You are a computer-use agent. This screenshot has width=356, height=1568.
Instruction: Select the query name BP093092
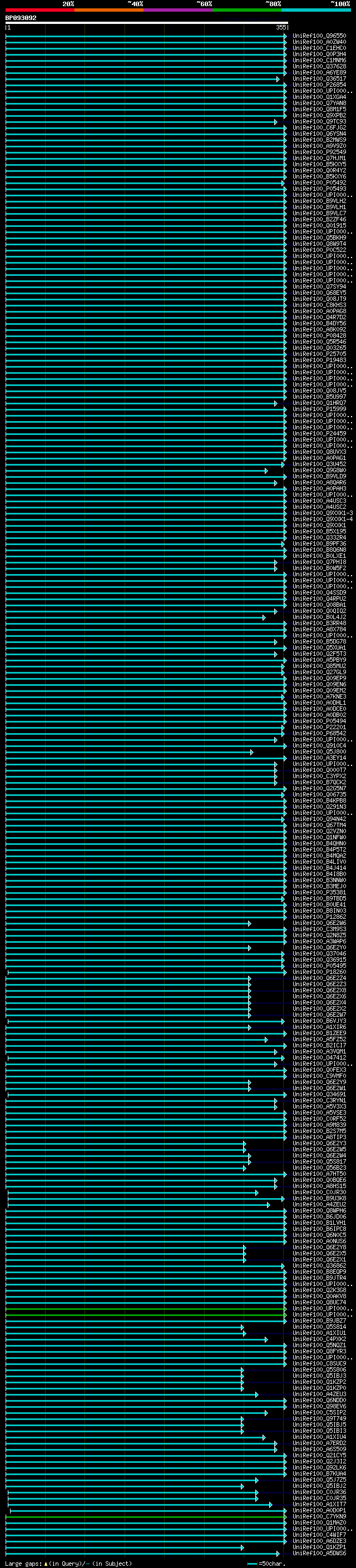click(x=21, y=18)
